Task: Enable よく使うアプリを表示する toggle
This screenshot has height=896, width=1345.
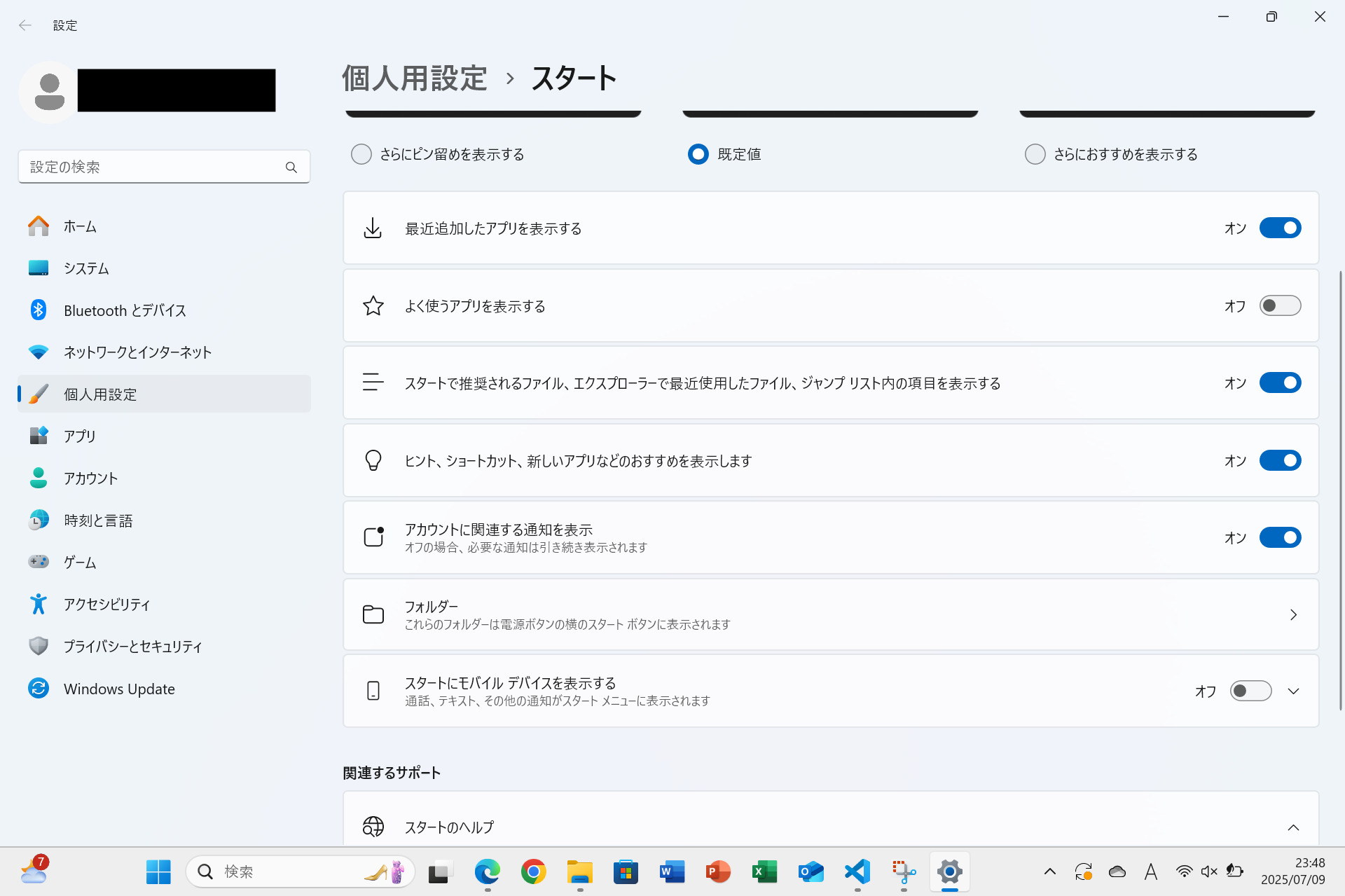Action: 1280,306
